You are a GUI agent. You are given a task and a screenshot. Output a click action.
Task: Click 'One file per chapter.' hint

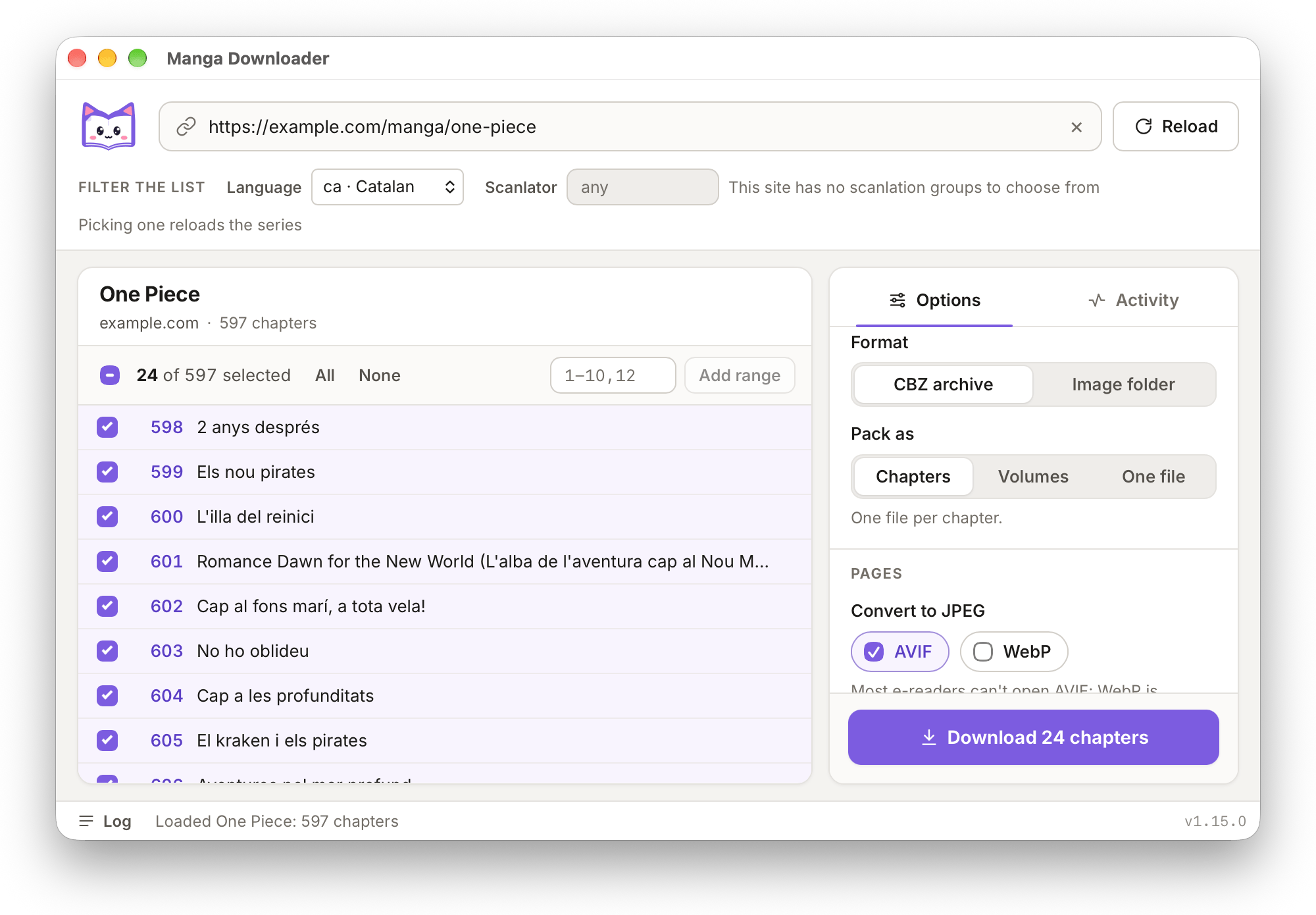926,518
